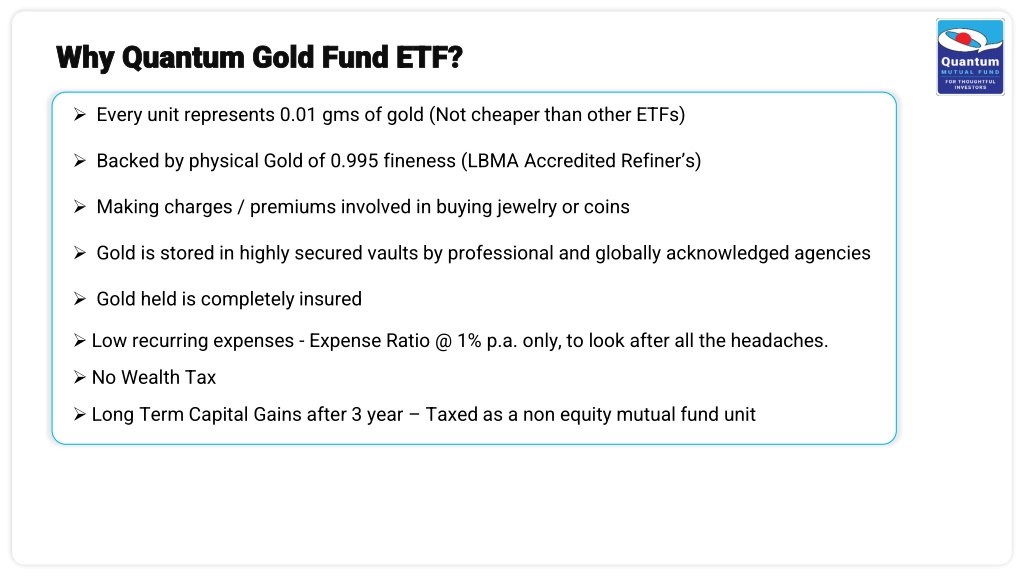Click the arrow bullet beside 'Making charges'
This screenshot has width=1024, height=576.
pyautogui.click(x=80, y=207)
